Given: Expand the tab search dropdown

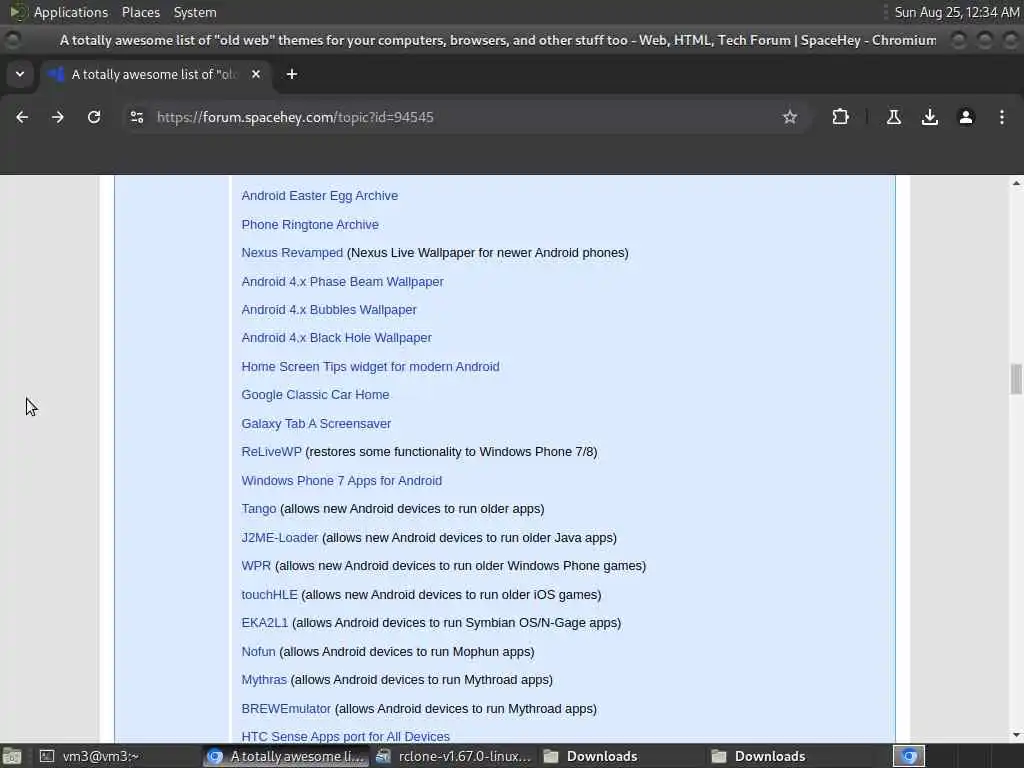Looking at the screenshot, I should [20, 74].
